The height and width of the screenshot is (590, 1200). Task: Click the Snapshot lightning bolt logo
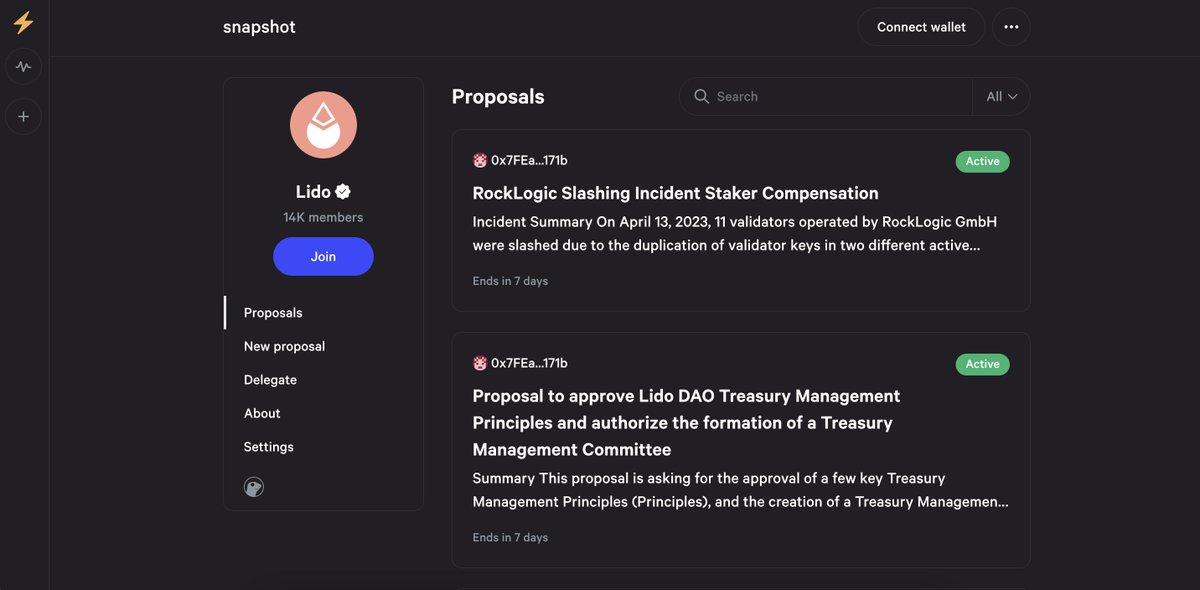[23, 23]
